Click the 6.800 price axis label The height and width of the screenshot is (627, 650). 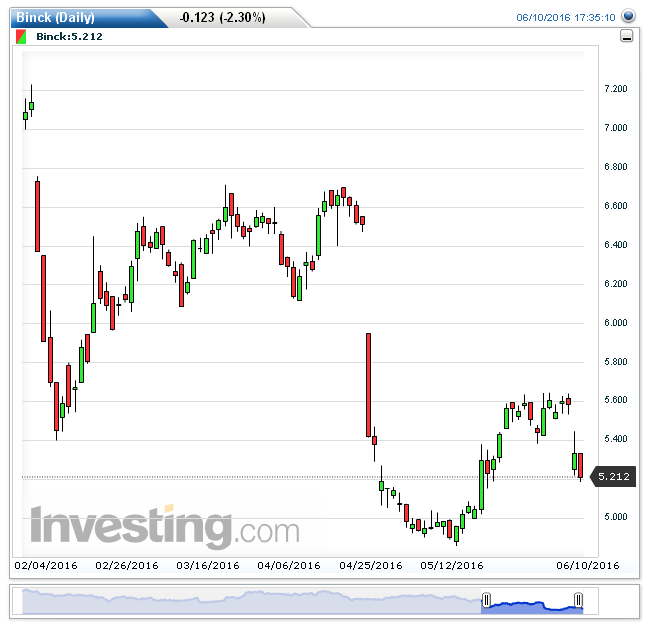click(x=616, y=167)
